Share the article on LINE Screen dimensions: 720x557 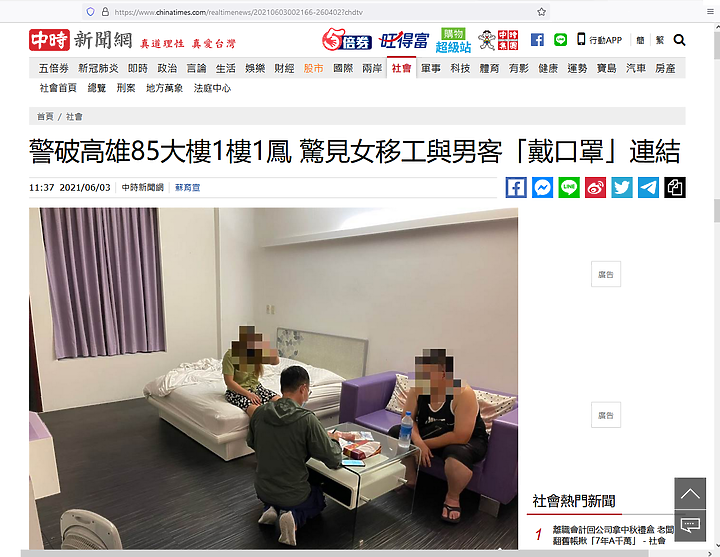[569, 188]
